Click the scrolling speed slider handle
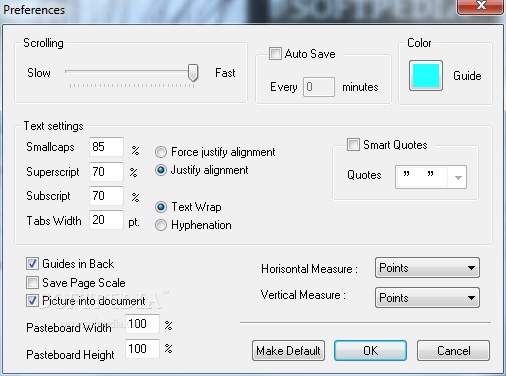The image size is (506, 376). [193, 73]
